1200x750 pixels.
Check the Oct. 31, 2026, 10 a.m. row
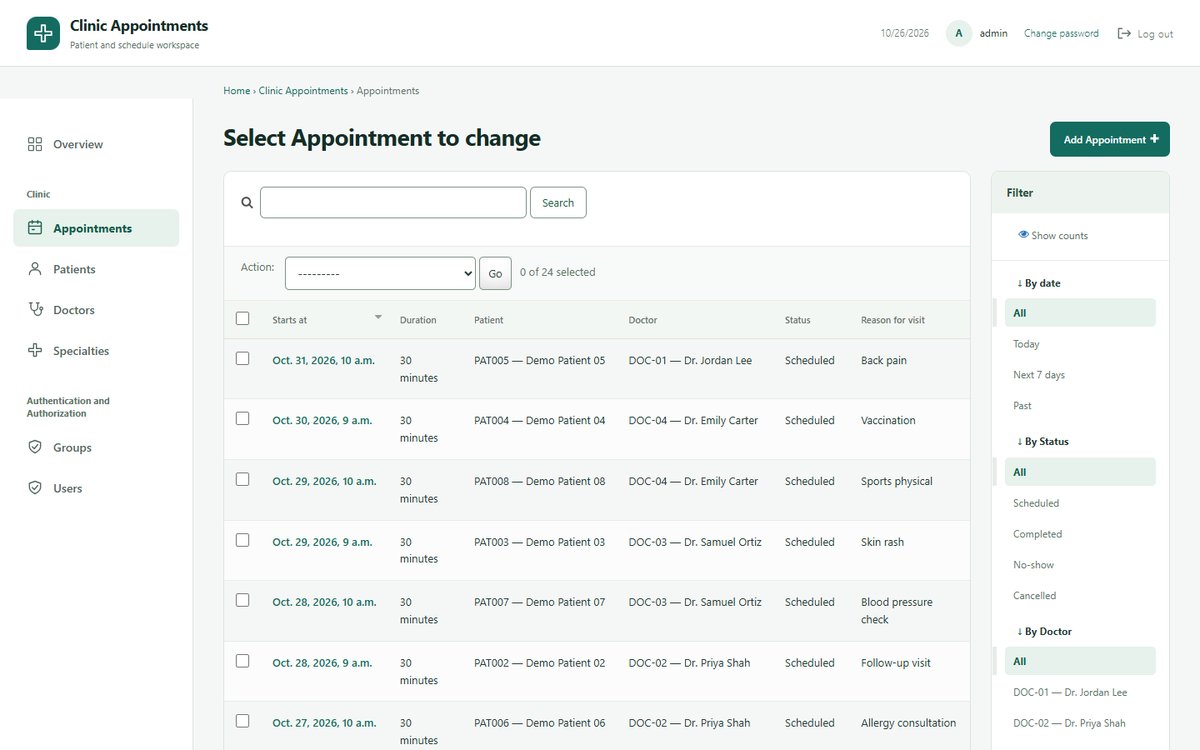coord(242,358)
